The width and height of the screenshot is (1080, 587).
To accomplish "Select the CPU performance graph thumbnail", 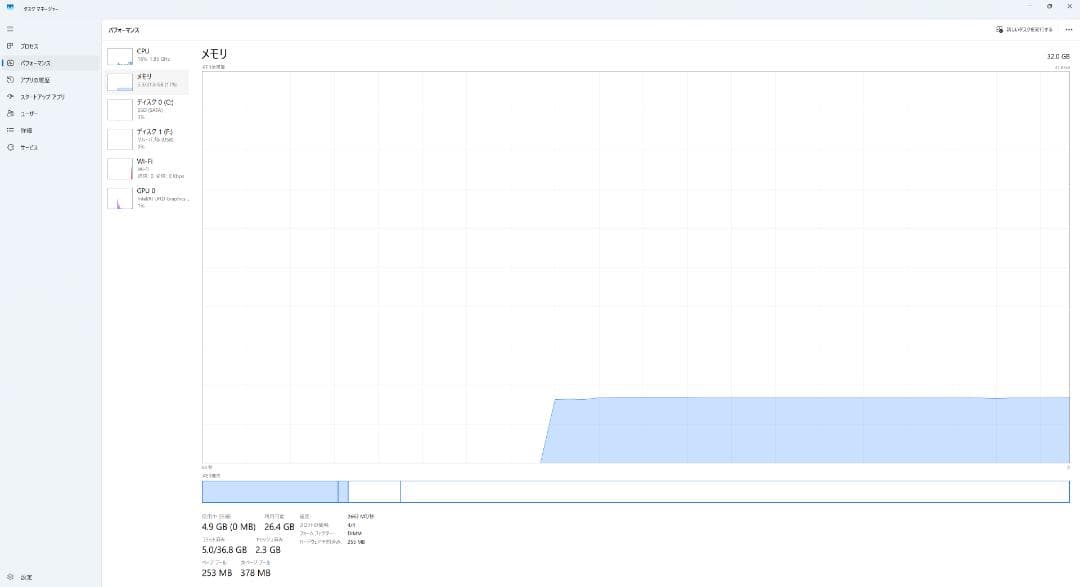I will pos(120,56).
